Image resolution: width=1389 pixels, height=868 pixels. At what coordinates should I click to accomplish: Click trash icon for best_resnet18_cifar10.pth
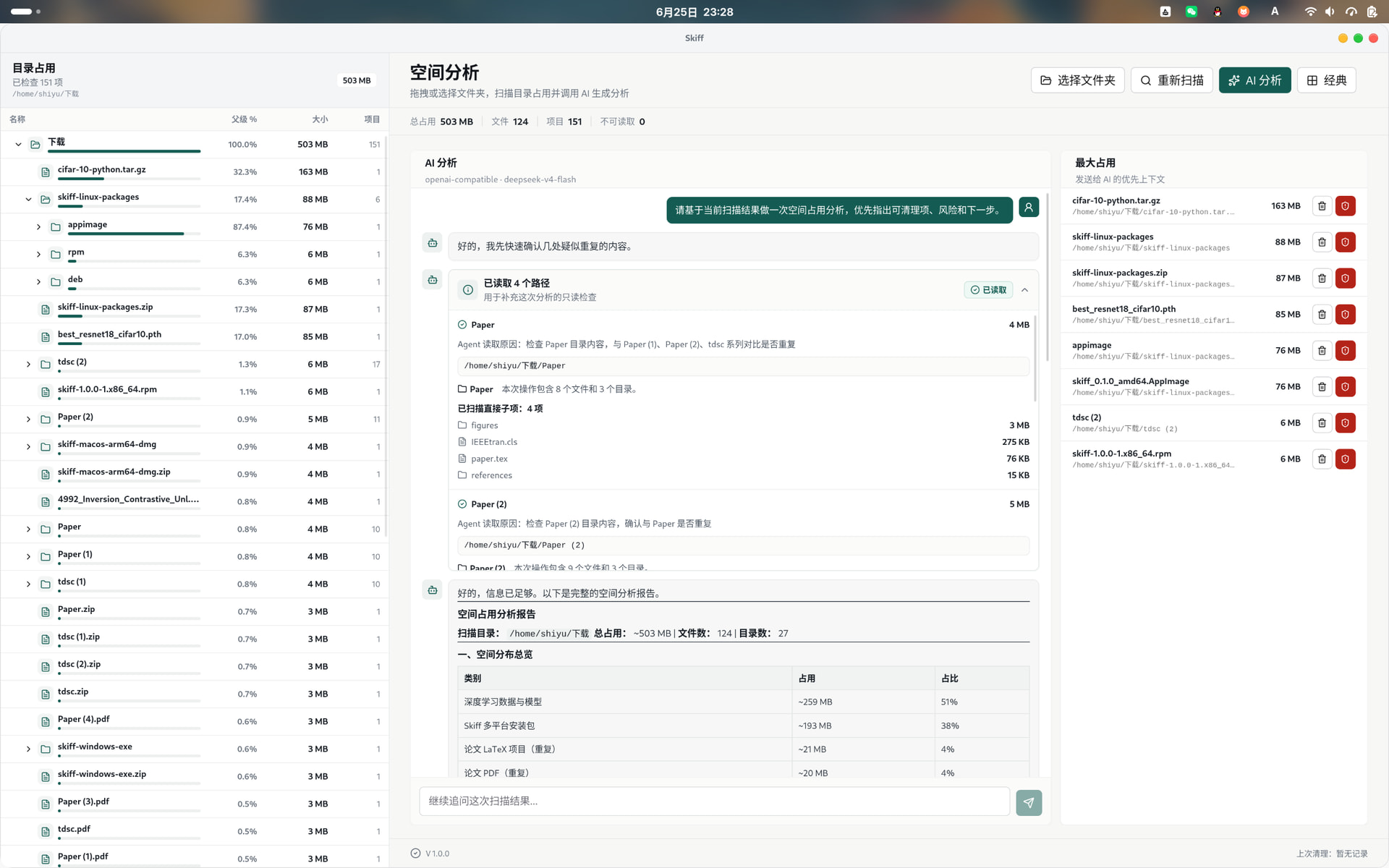pos(1322,315)
